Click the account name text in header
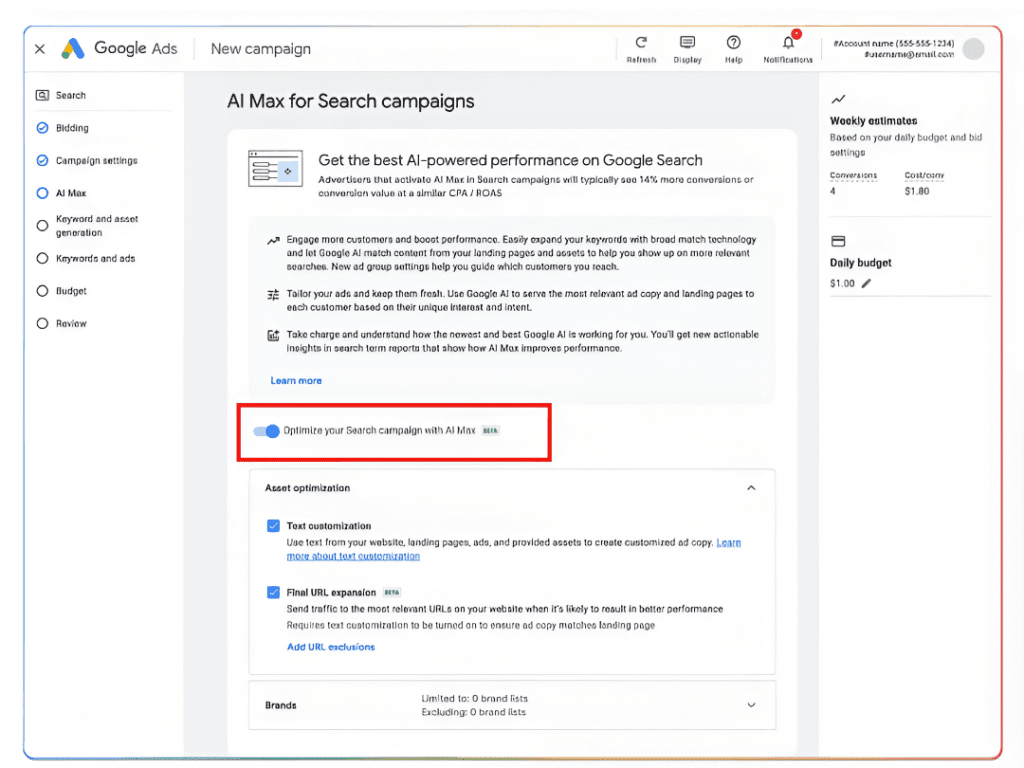This screenshot has height=768, width=1024. pos(893,43)
